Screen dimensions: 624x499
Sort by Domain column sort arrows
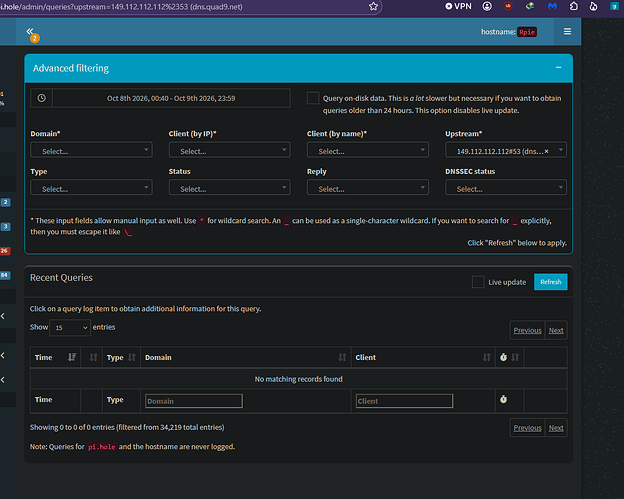coord(342,357)
